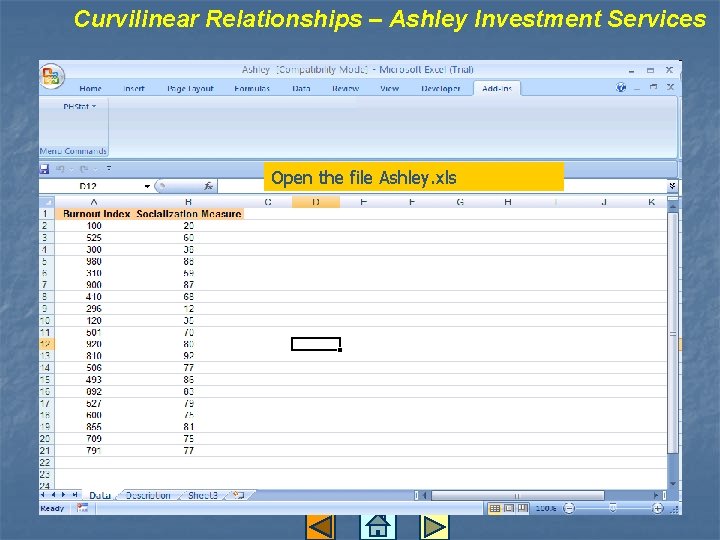Select row 21 header
720x540 pixels.
click(47, 450)
